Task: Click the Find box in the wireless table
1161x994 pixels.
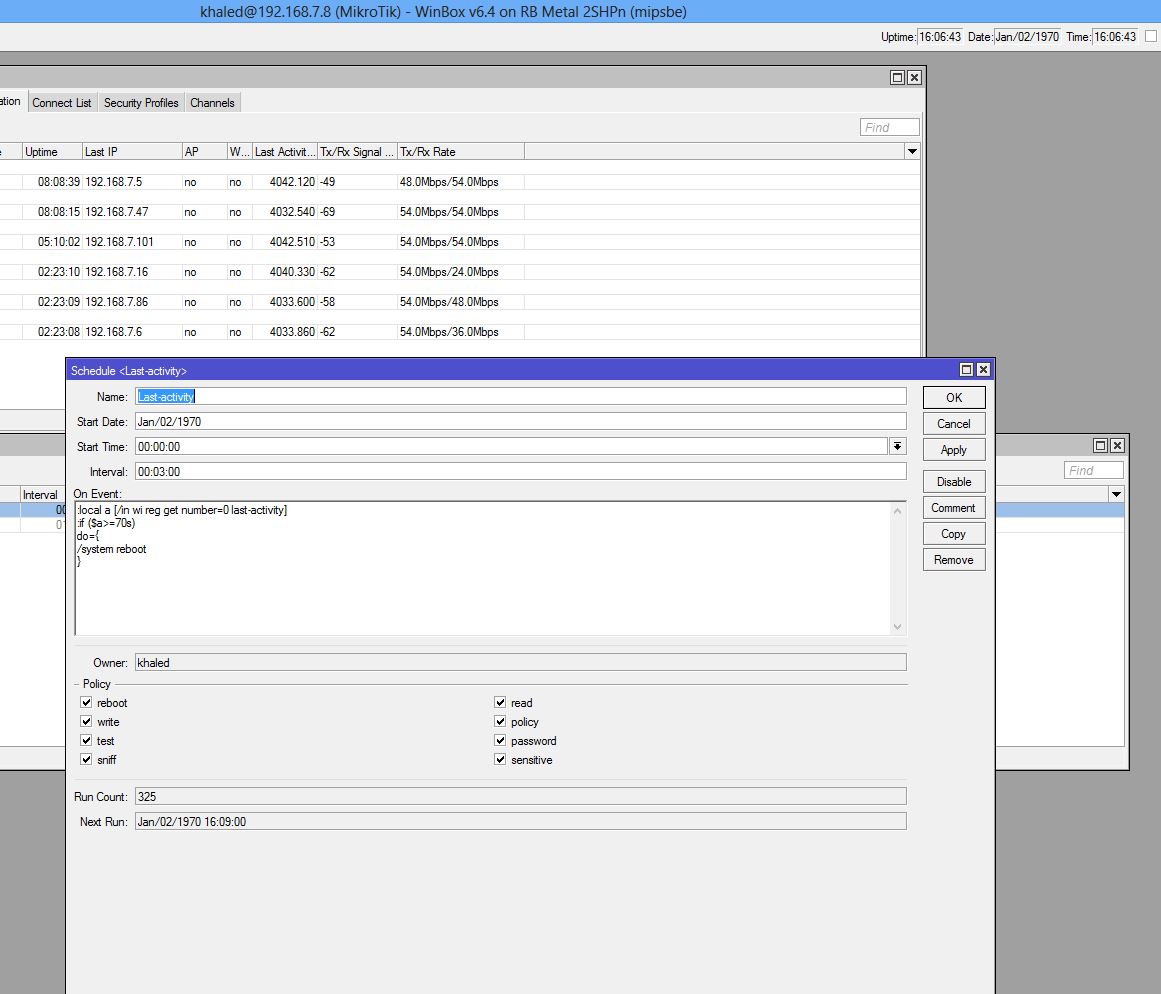Action: tap(888, 126)
